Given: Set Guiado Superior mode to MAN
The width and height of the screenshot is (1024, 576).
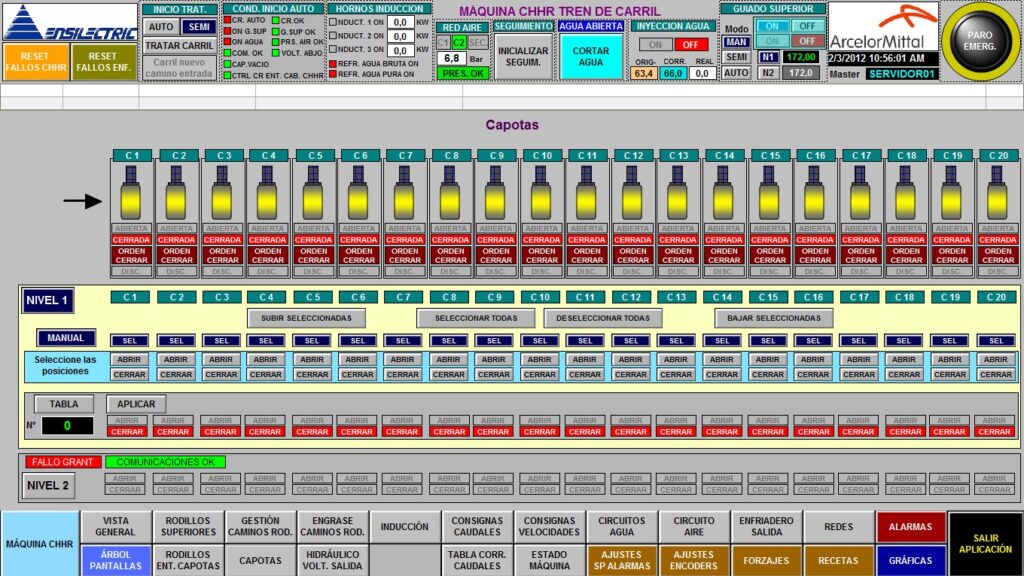Looking at the screenshot, I should 737,41.
